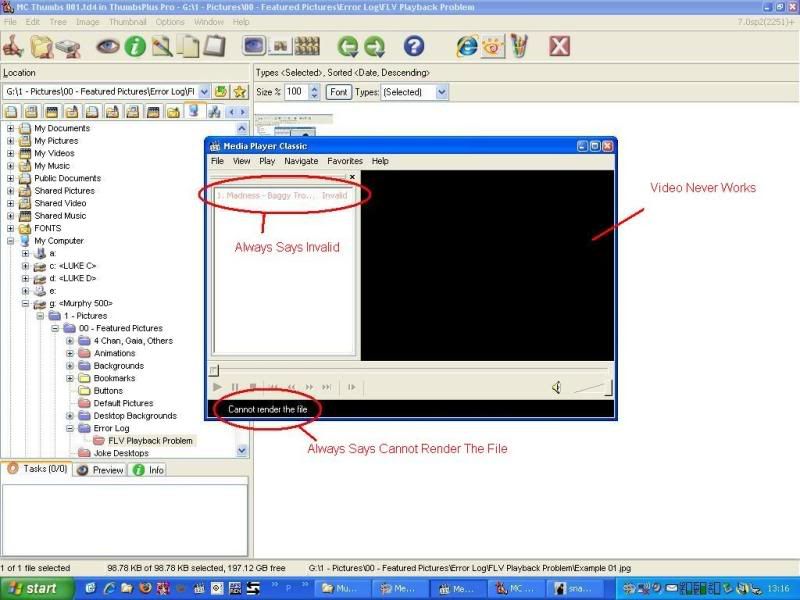Click the Firefox icon in quick launch

tap(145, 588)
